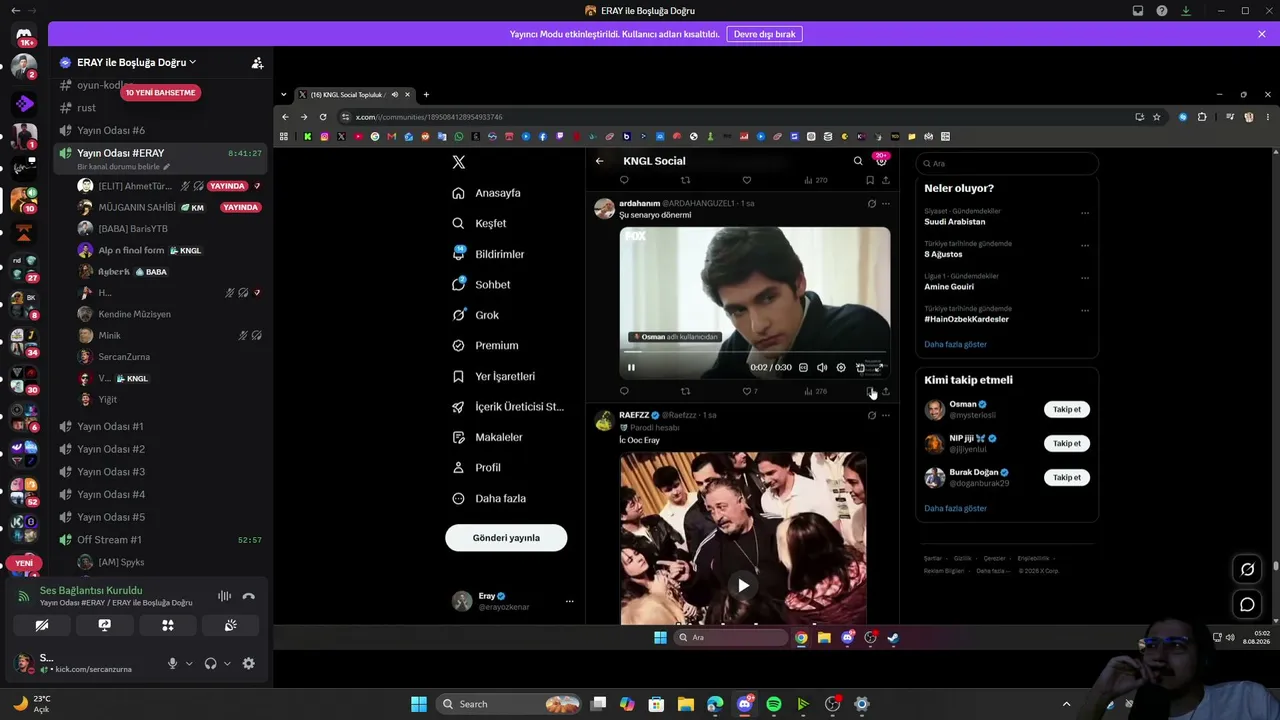The width and height of the screenshot is (1280, 720).
Task: Invite people to the server
Action: (x=257, y=63)
